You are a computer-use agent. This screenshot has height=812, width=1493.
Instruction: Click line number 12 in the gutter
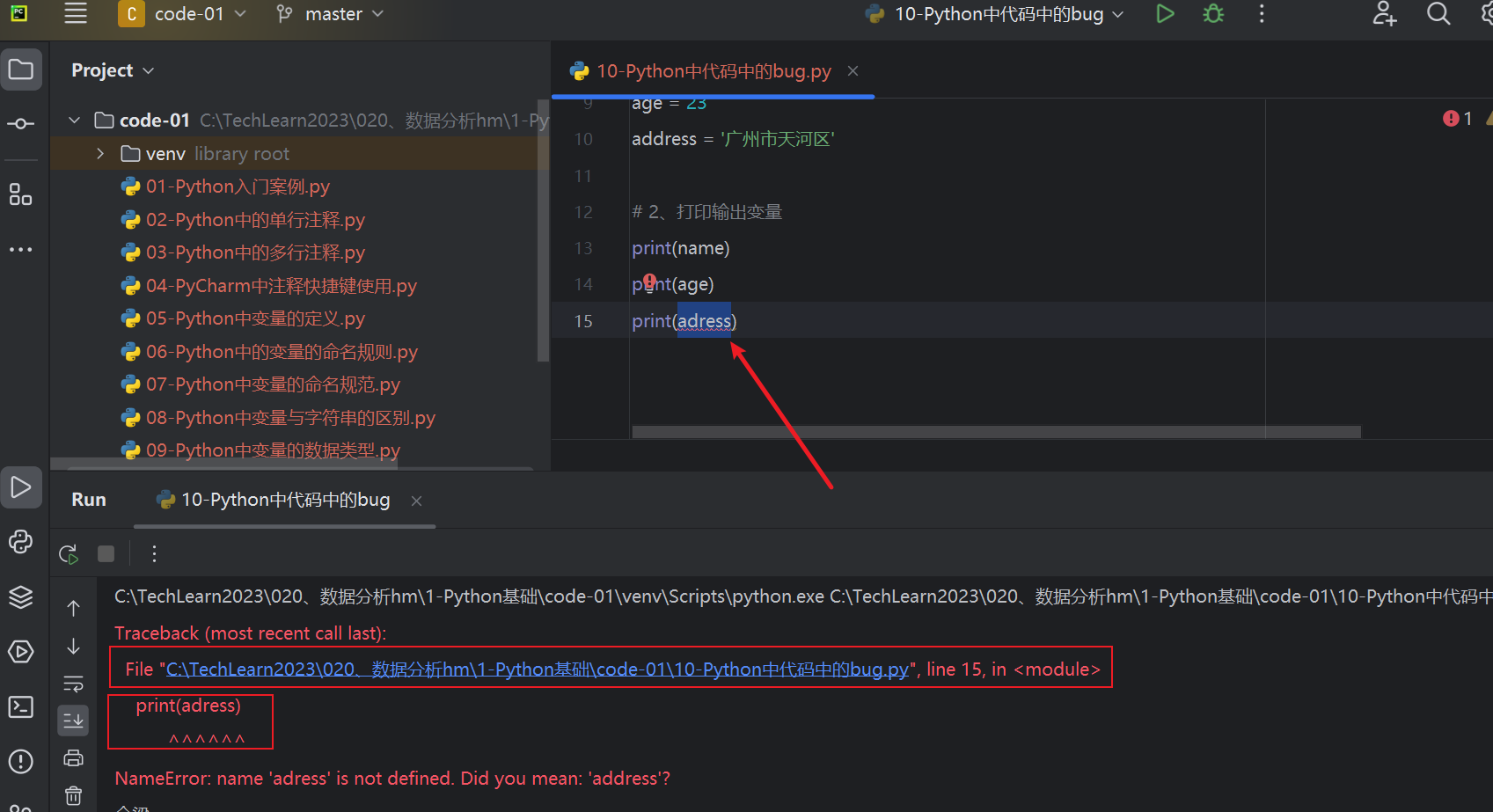[x=583, y=212]
